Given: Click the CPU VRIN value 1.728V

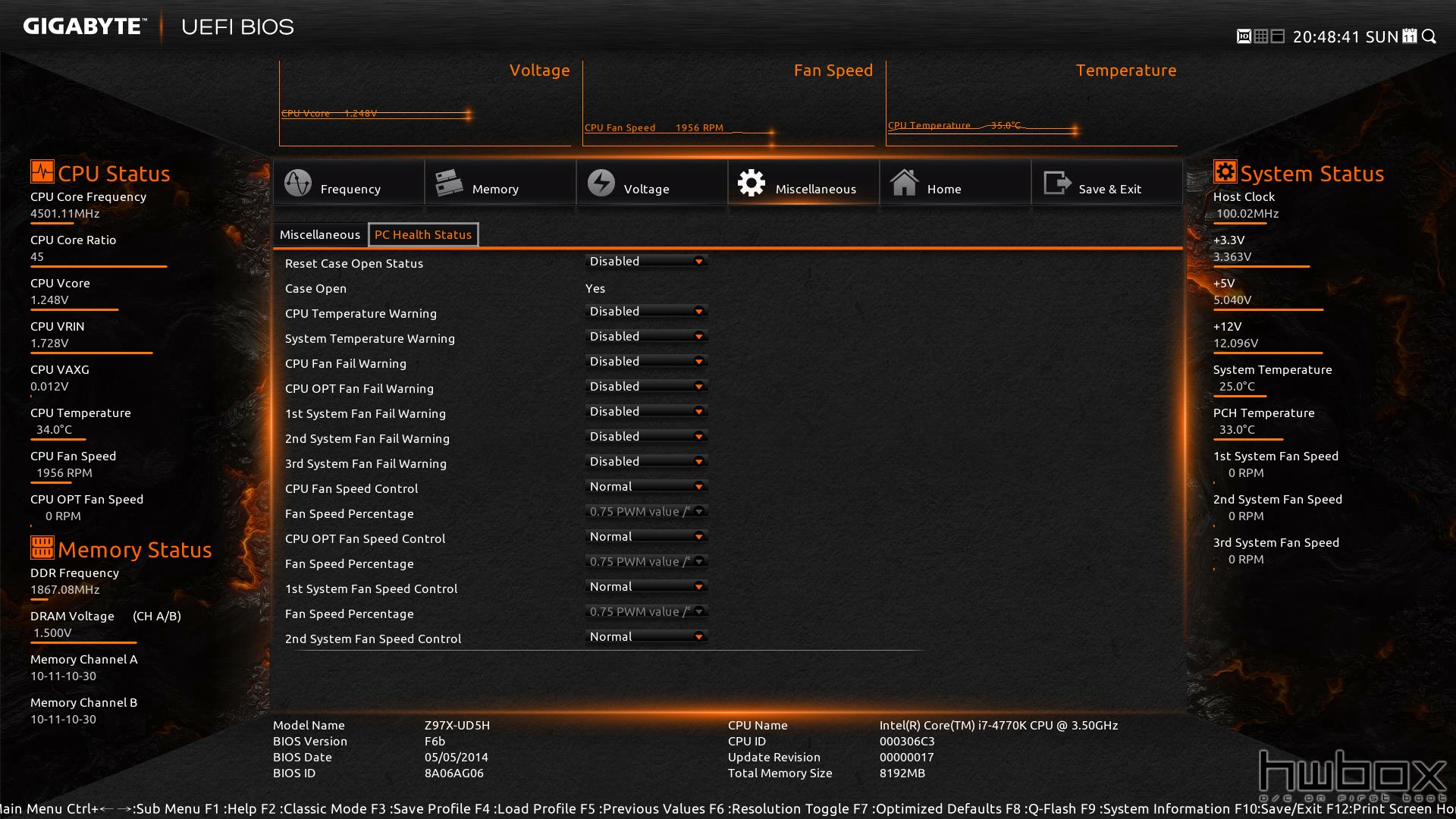Looking at the screenshot, I should pos(49,344).
